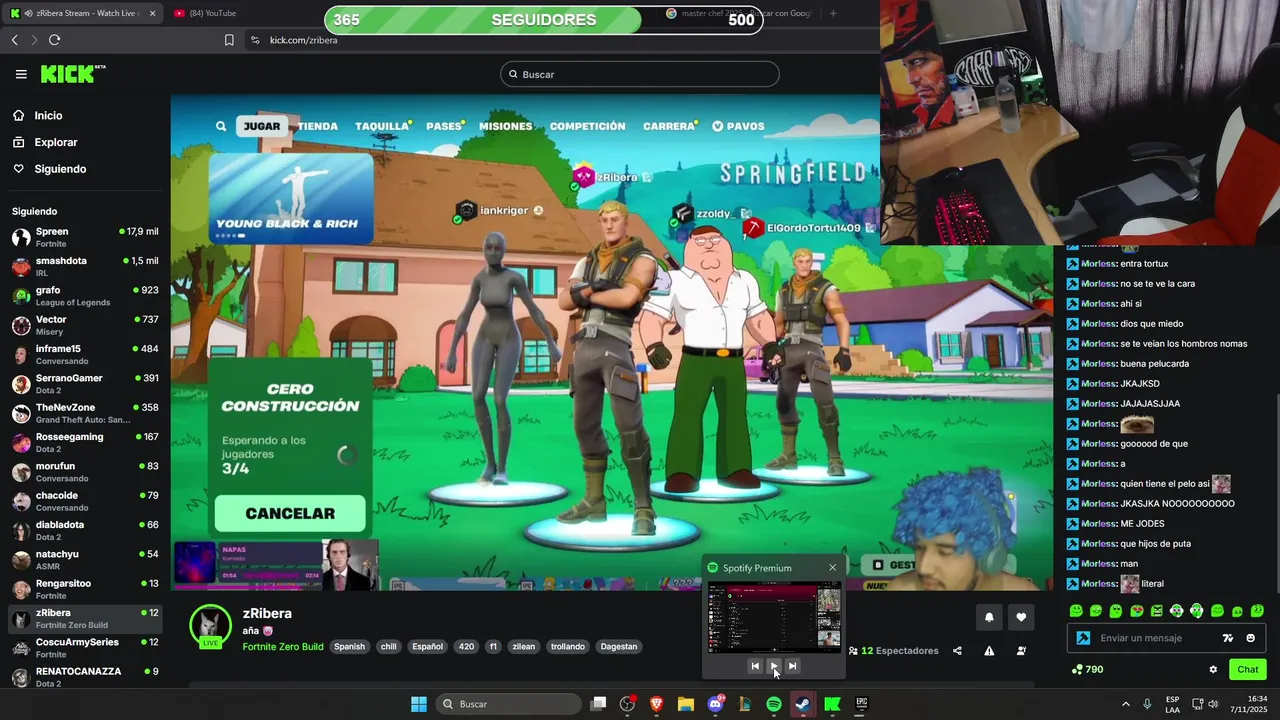Open the emoji picker in chat input

click(1250, 638)
